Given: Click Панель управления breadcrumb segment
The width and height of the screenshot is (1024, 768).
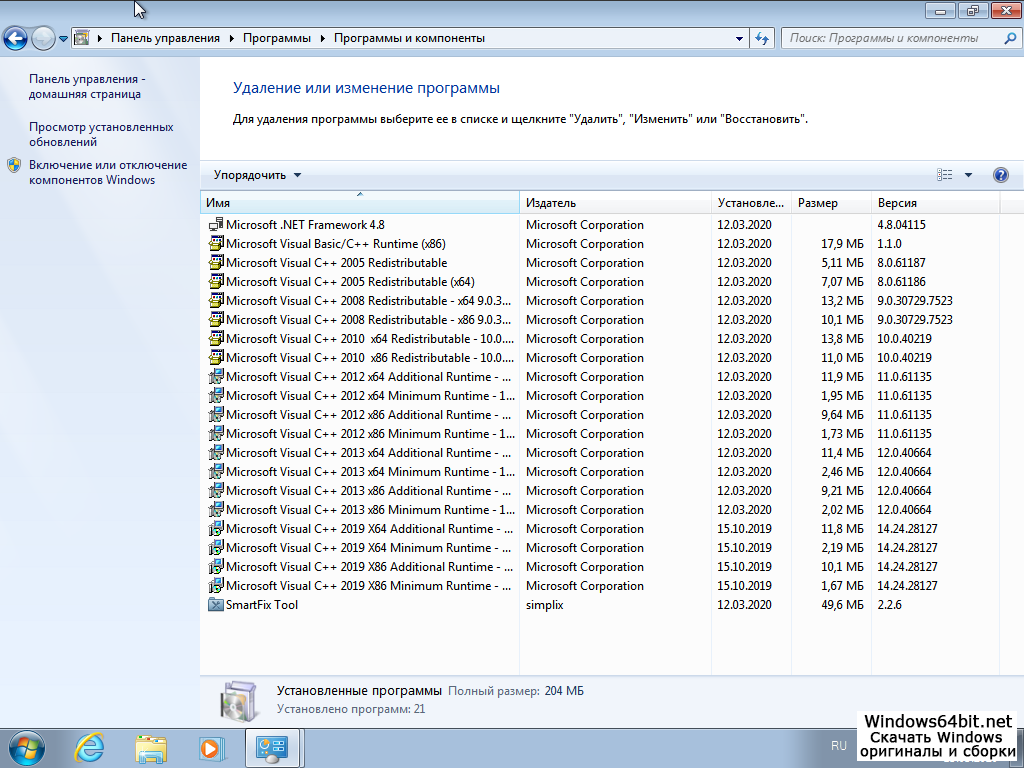Looking at the screenshot, I should click(165, 38).
